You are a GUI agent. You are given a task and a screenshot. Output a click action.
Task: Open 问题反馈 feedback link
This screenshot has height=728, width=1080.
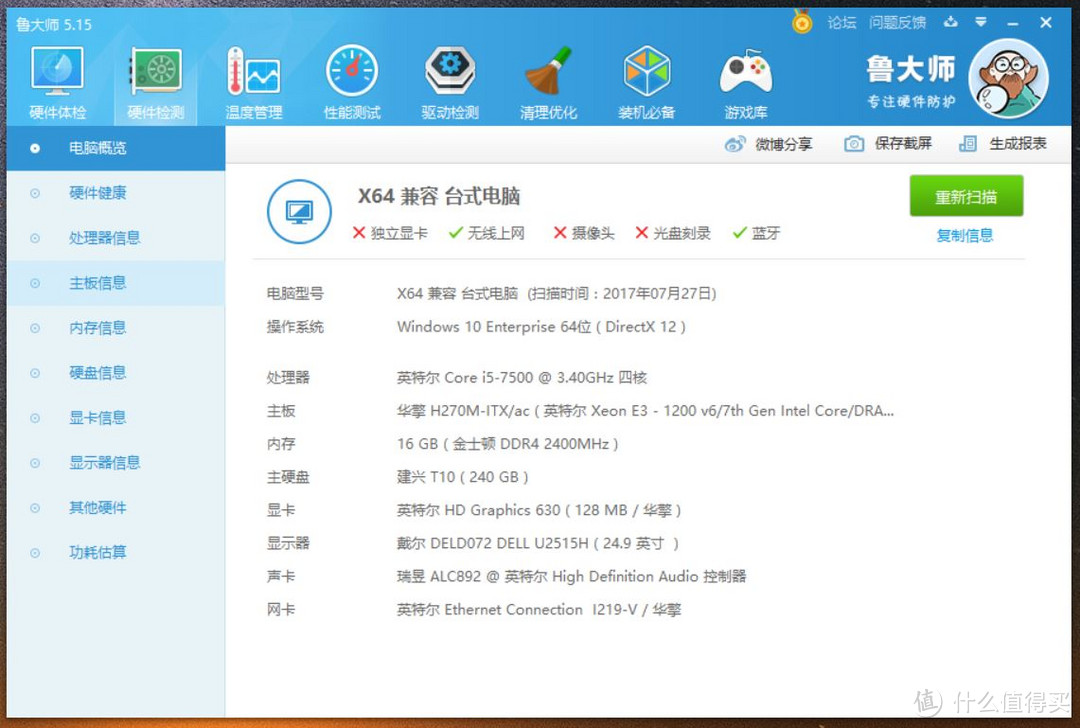[897, 23]
